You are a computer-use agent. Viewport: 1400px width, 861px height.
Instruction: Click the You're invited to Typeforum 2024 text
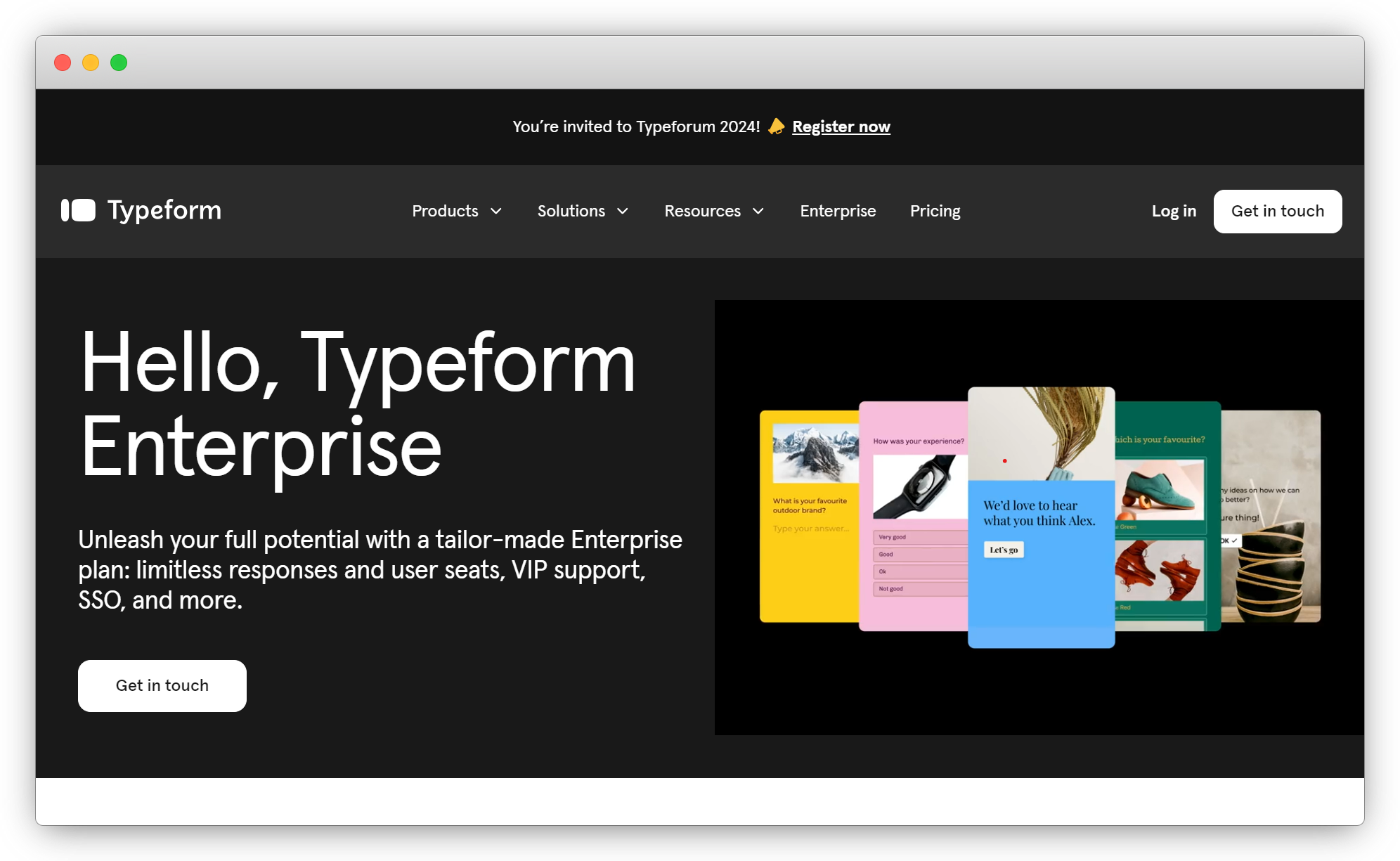coord(636,127)
